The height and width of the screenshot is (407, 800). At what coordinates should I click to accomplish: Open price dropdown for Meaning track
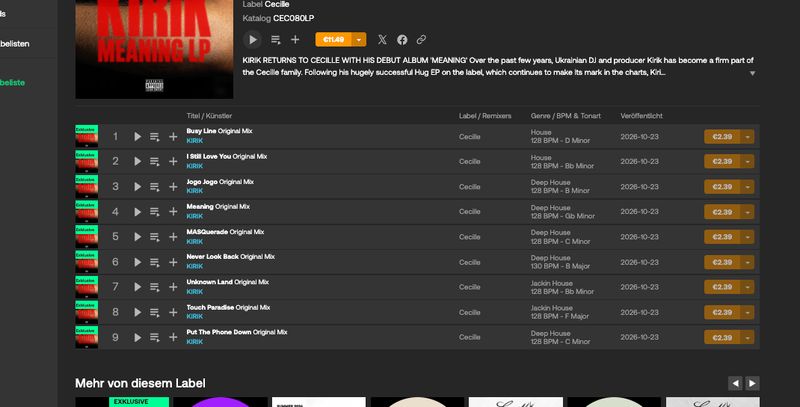[747, 212]
